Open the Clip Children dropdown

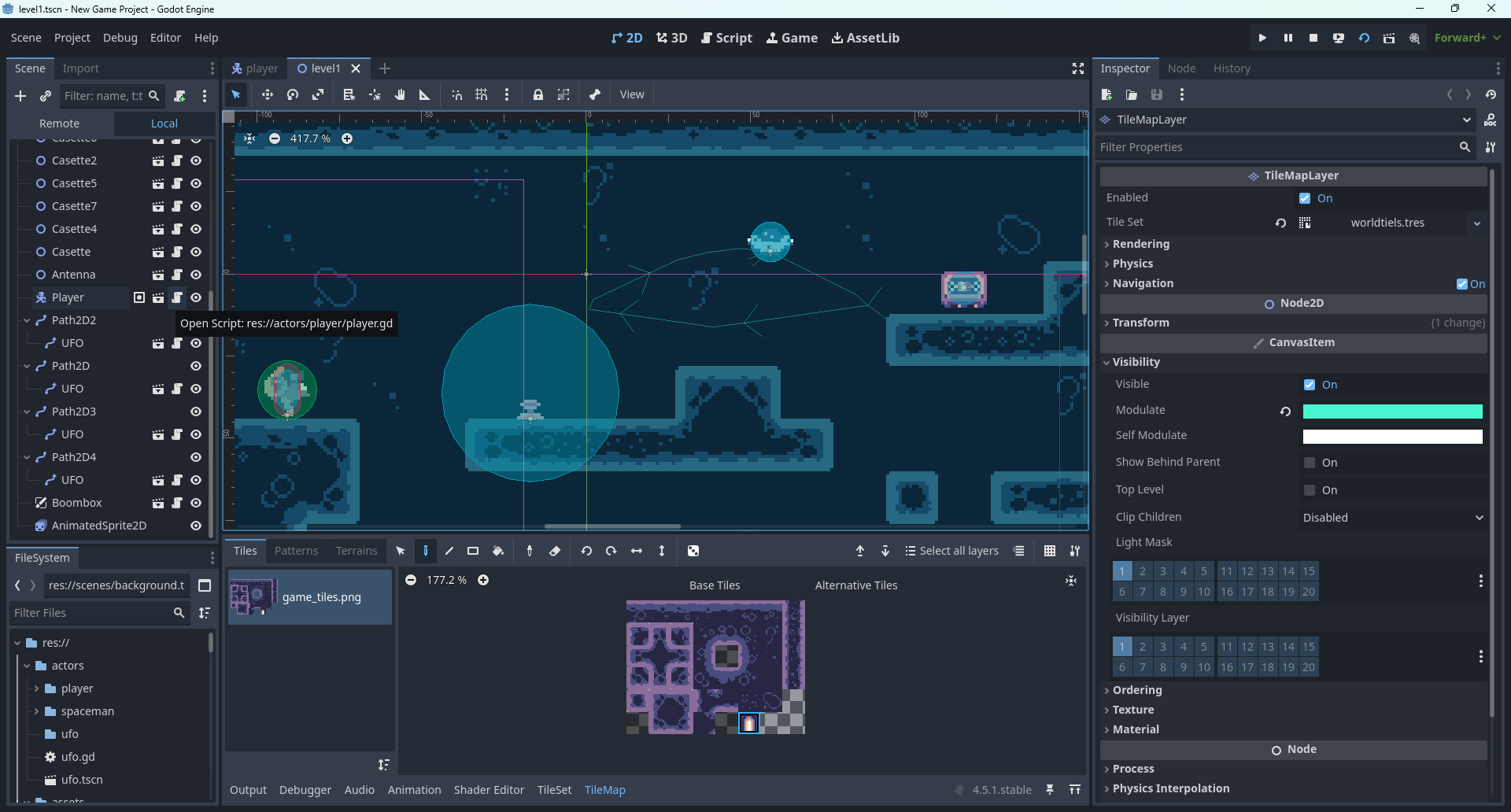pos(1392,518)
